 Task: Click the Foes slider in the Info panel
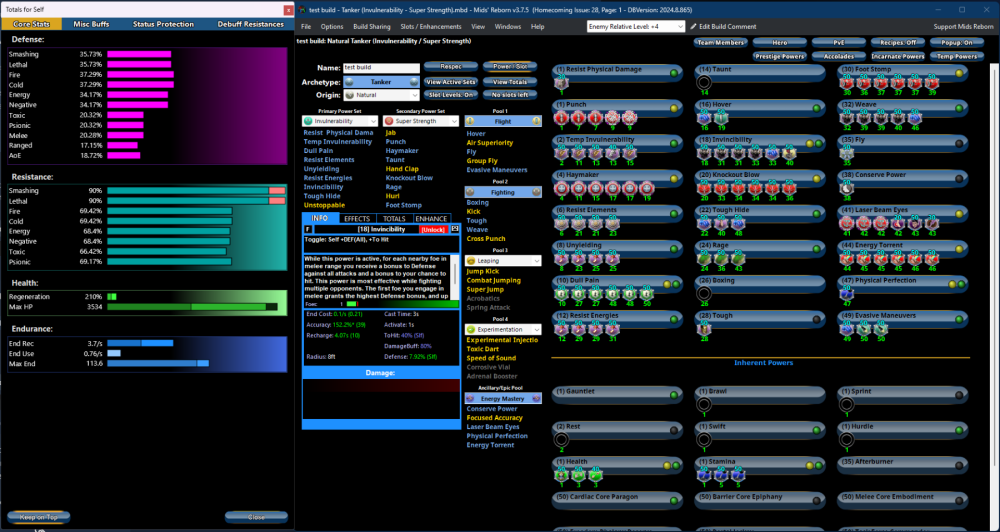click(x=386, y=305)
